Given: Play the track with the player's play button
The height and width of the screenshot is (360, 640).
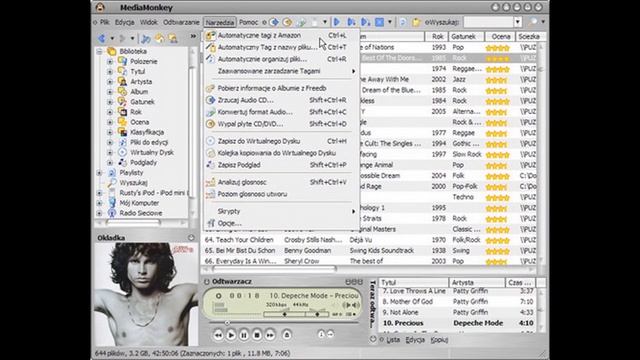Looking at the screenshot, I should coord(231,335).
